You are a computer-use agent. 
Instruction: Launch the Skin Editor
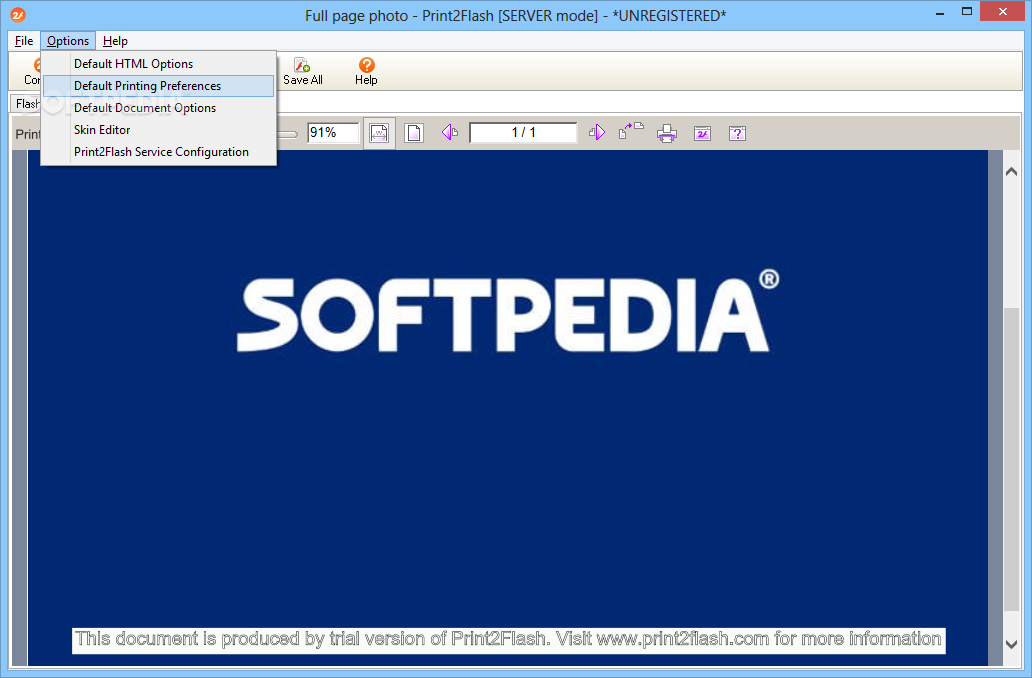pos(158,130)
